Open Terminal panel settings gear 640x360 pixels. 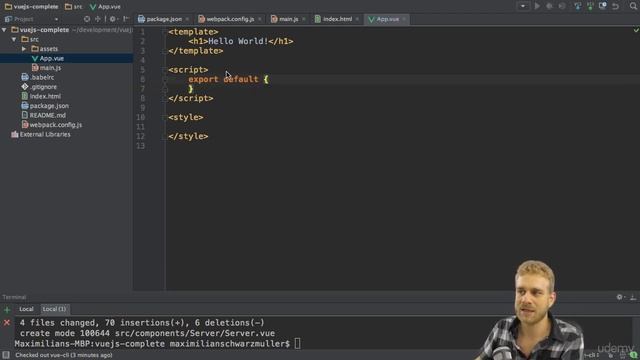620,297
